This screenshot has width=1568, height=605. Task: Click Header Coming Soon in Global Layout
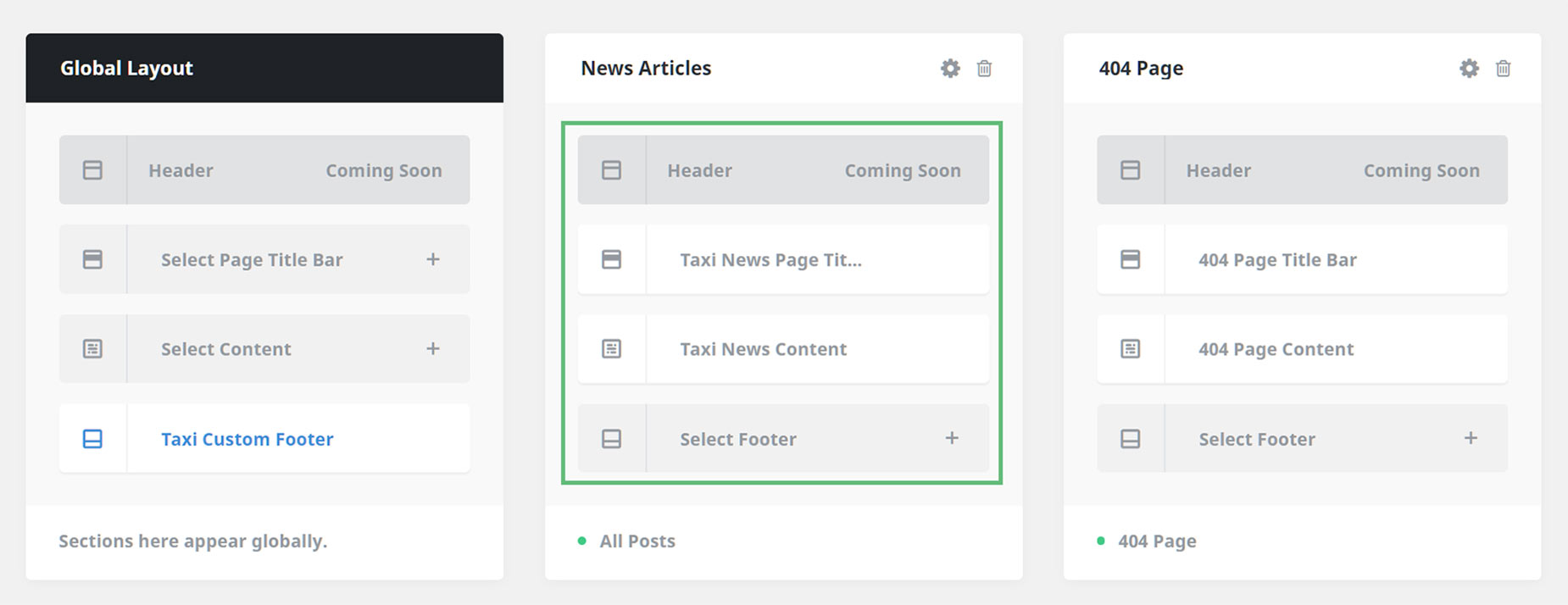coord(264,169)
